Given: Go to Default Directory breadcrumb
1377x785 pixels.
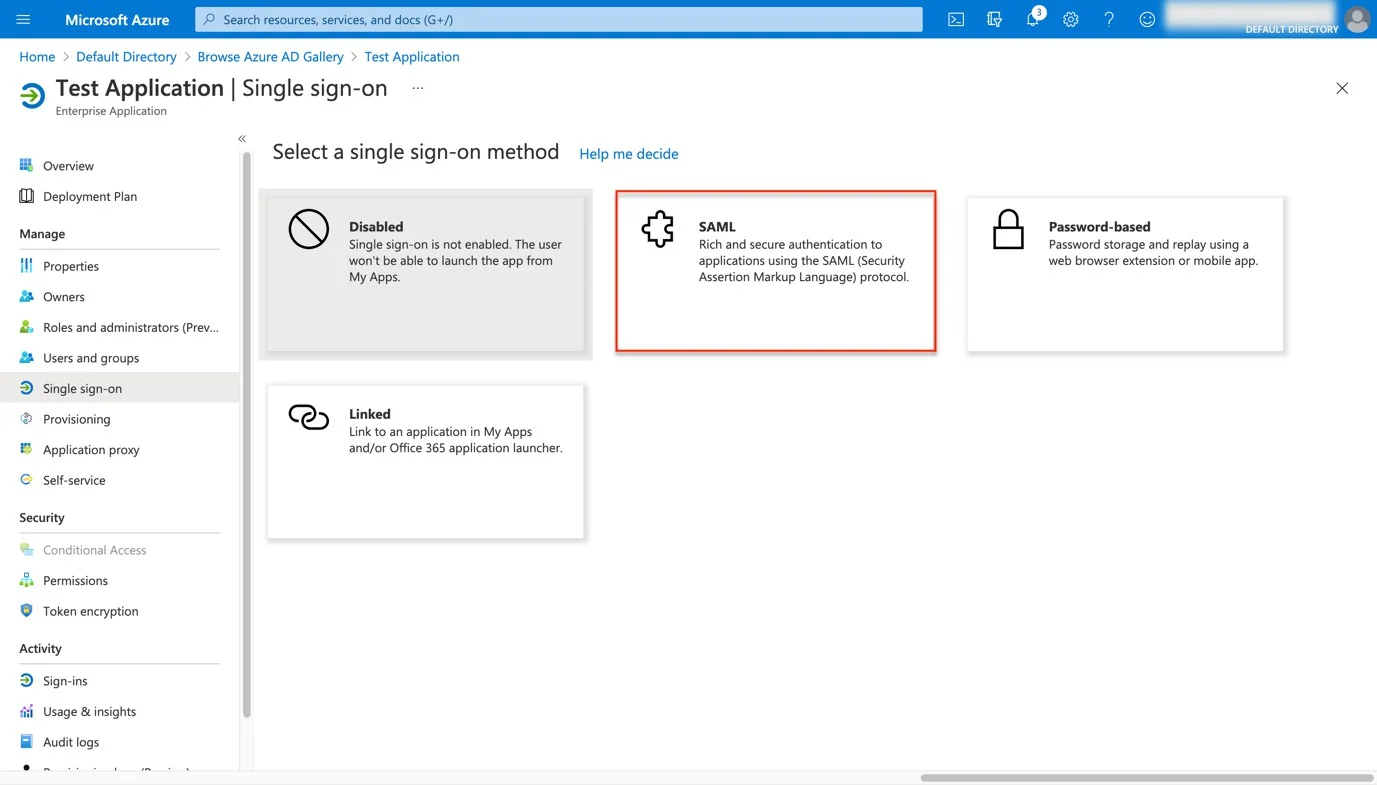Looking at the screenshot, I should tap(126, 57).
